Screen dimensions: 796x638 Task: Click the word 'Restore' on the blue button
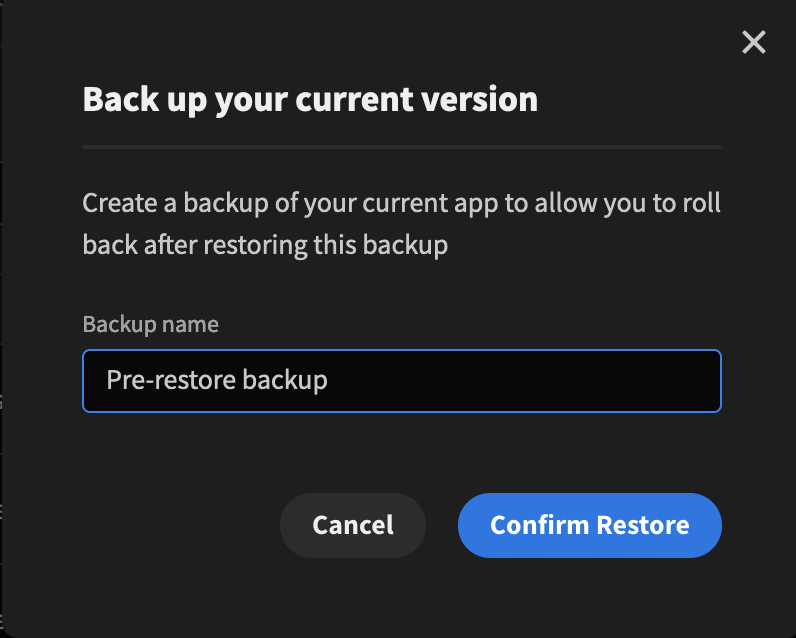tap(643, 525)
